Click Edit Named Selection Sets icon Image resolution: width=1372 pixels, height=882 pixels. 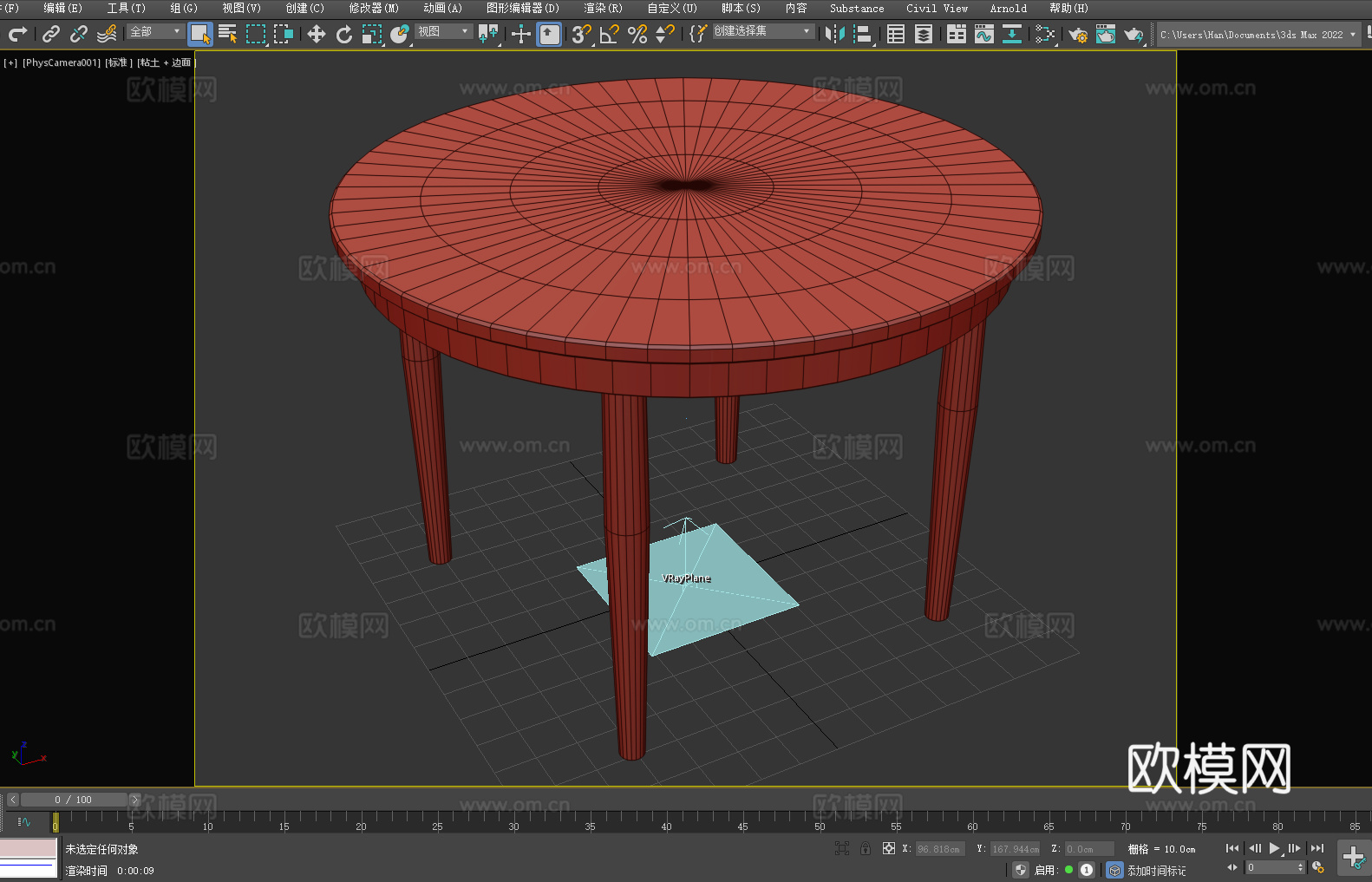click(698, 34)
